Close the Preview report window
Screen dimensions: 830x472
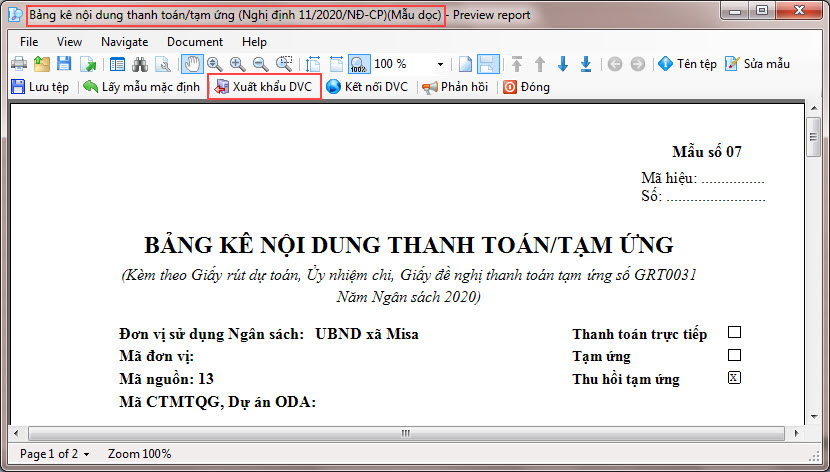pyautogui.click(x=799, y=10)
